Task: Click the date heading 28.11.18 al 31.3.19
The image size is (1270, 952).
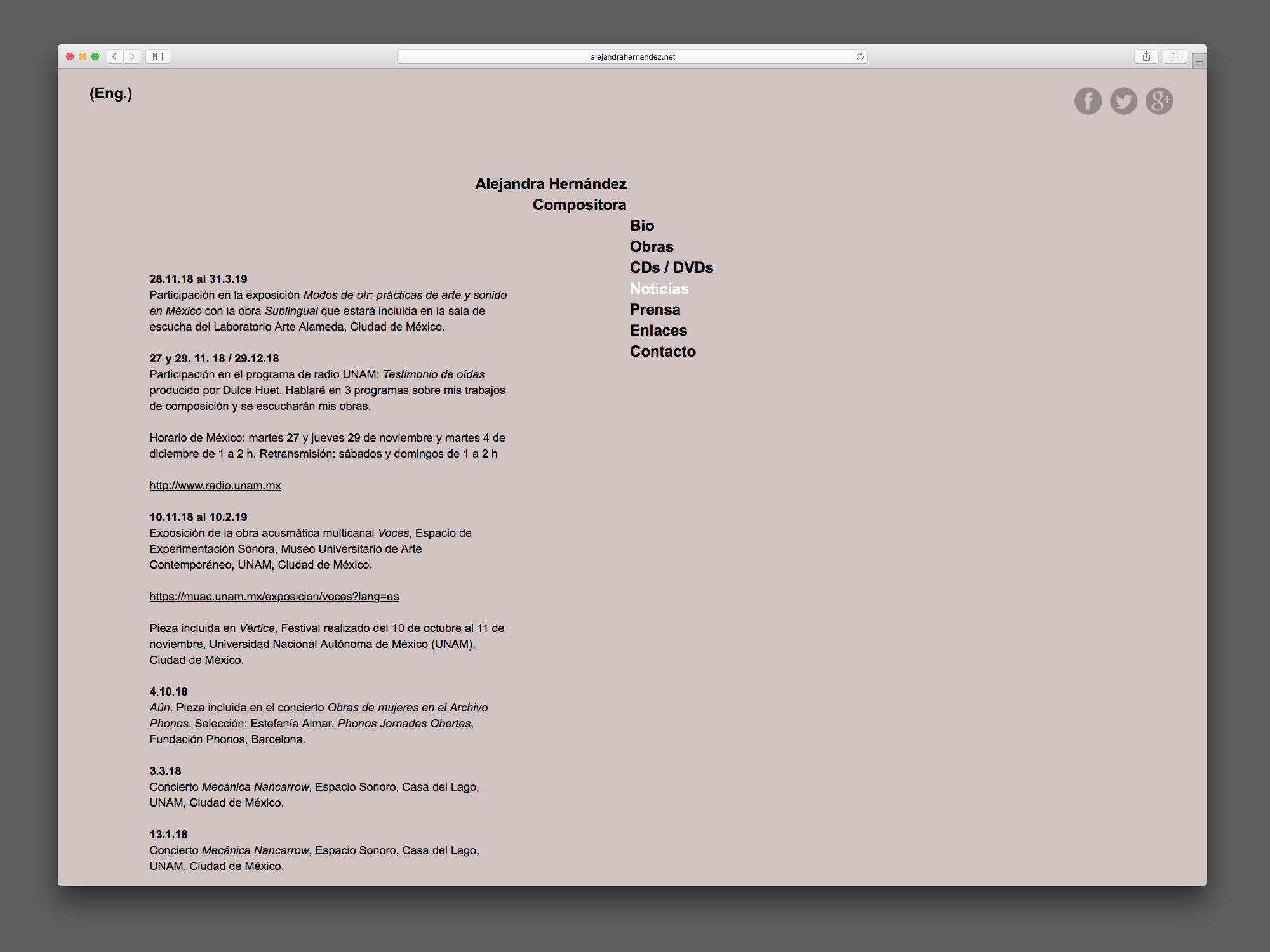Action: point(198,279)
